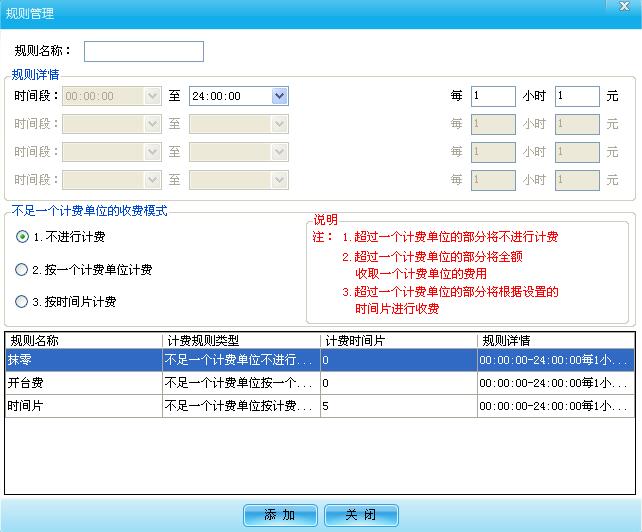Viewport: 642px width, 532px height.
Task: Select 2.按一个计费单位计费 radio option
Action: [x=22, y=270]
